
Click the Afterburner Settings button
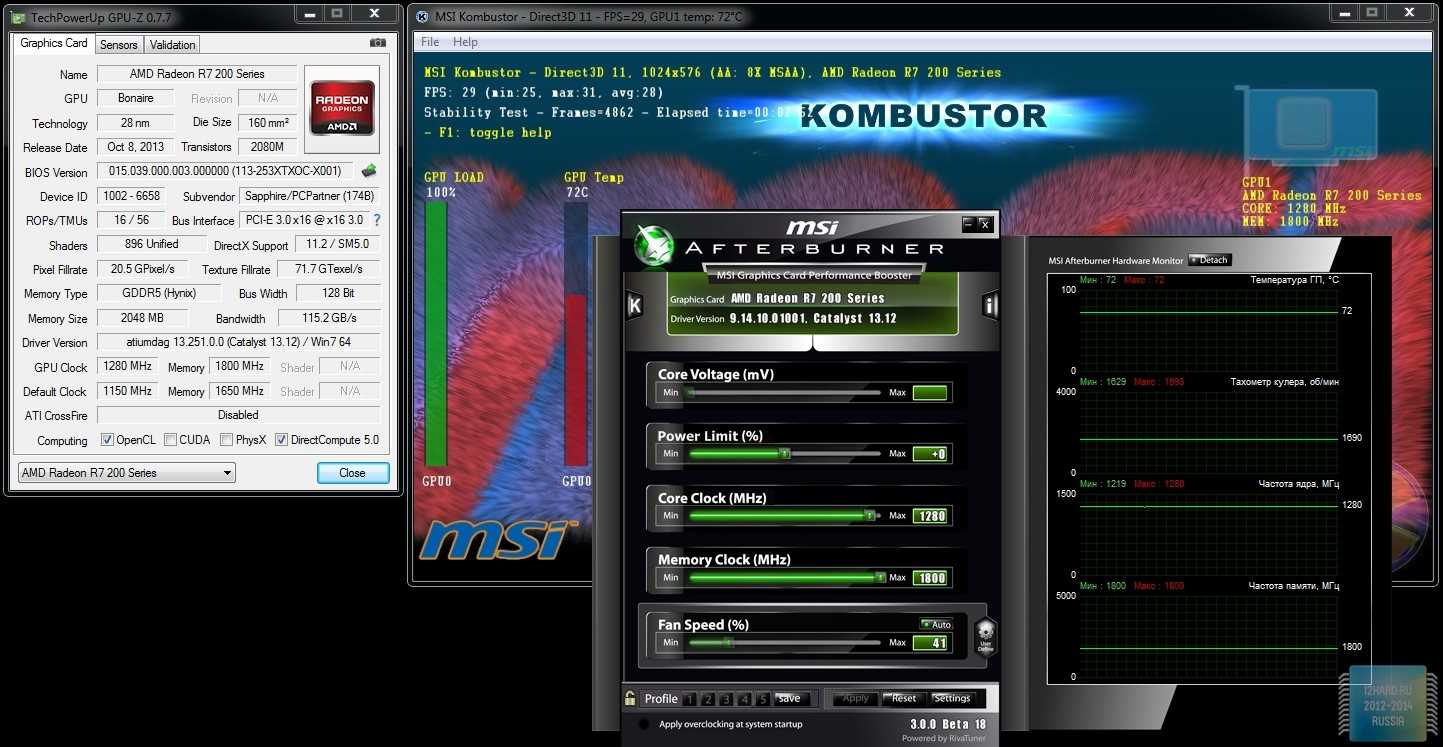click(x=951, y=698)
